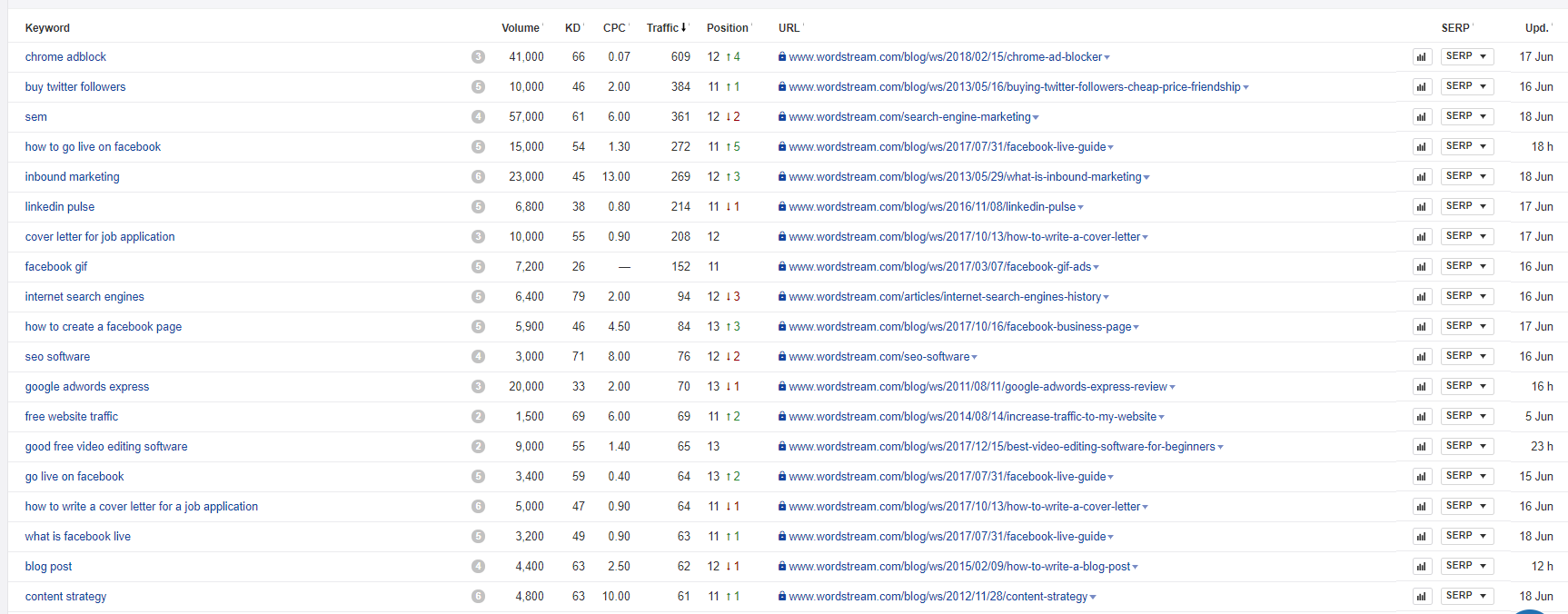
Task: Click lock icon beside chrome-ad-blocker URL
Action: tap(782, 56)
